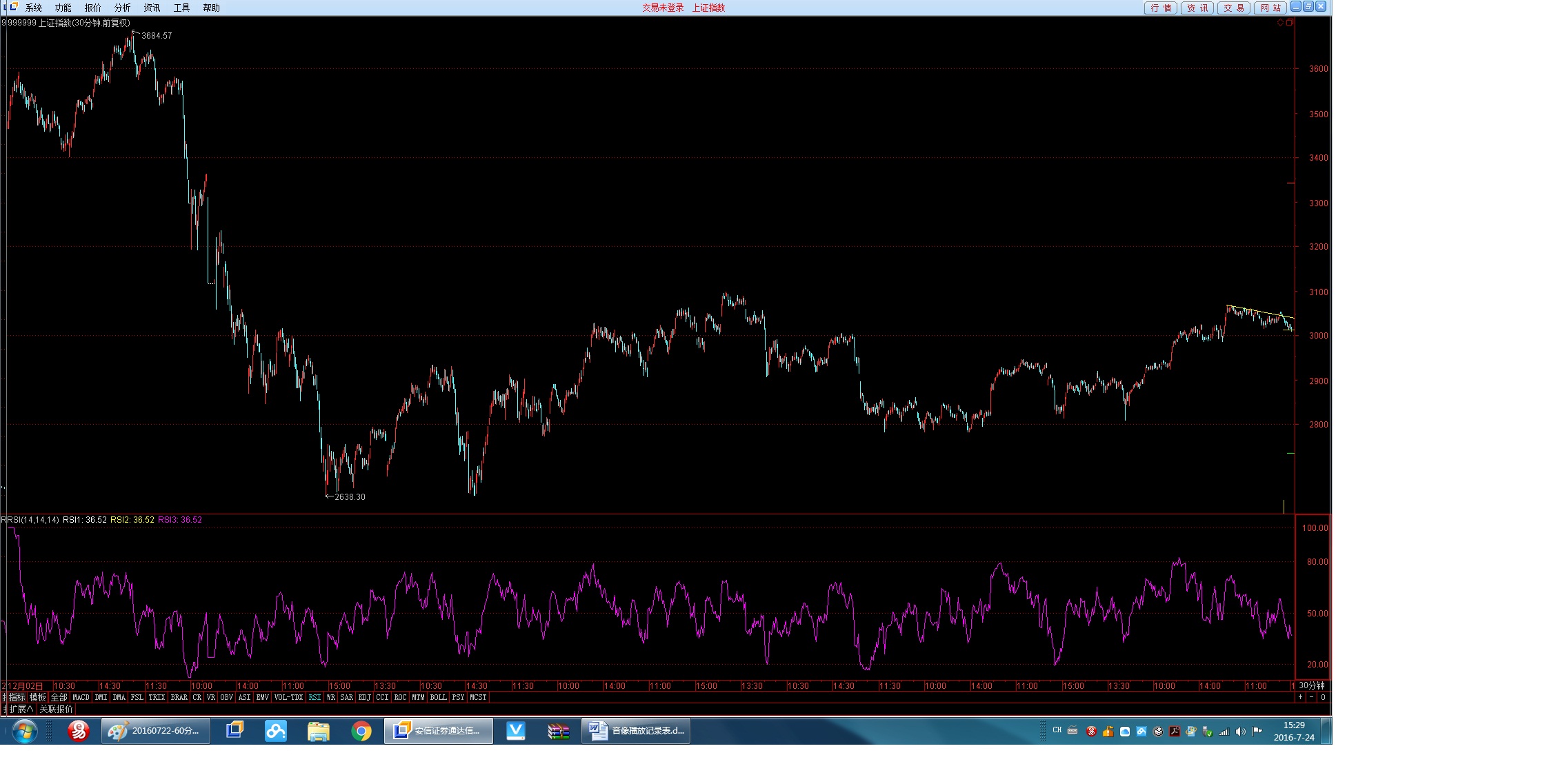This screenshot has height=784, width=1556.
Task: Open the blue V app in taskbar
Action: 516,731
